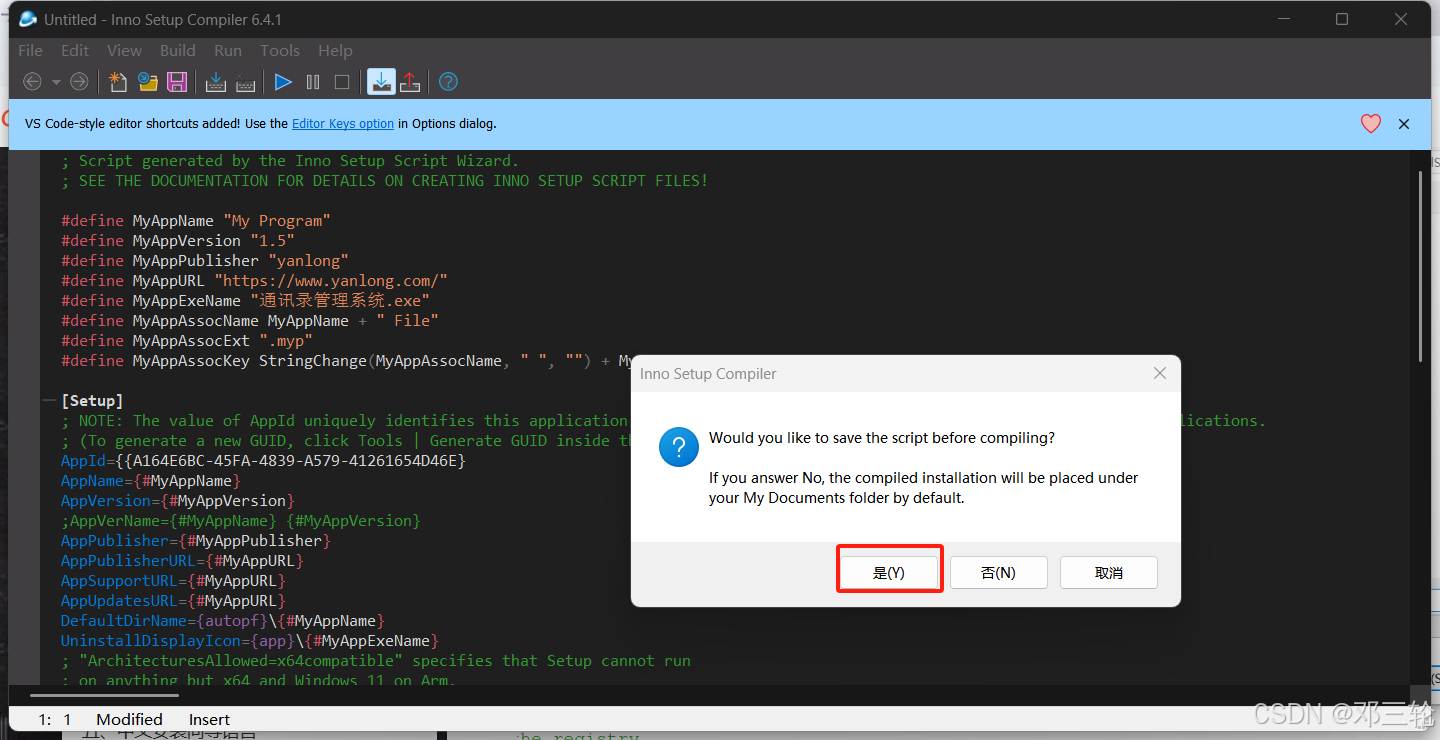Click the blue question mark dialog icon
The height and width of the screenshot is (740, 1440).
(x=679, y=447)
